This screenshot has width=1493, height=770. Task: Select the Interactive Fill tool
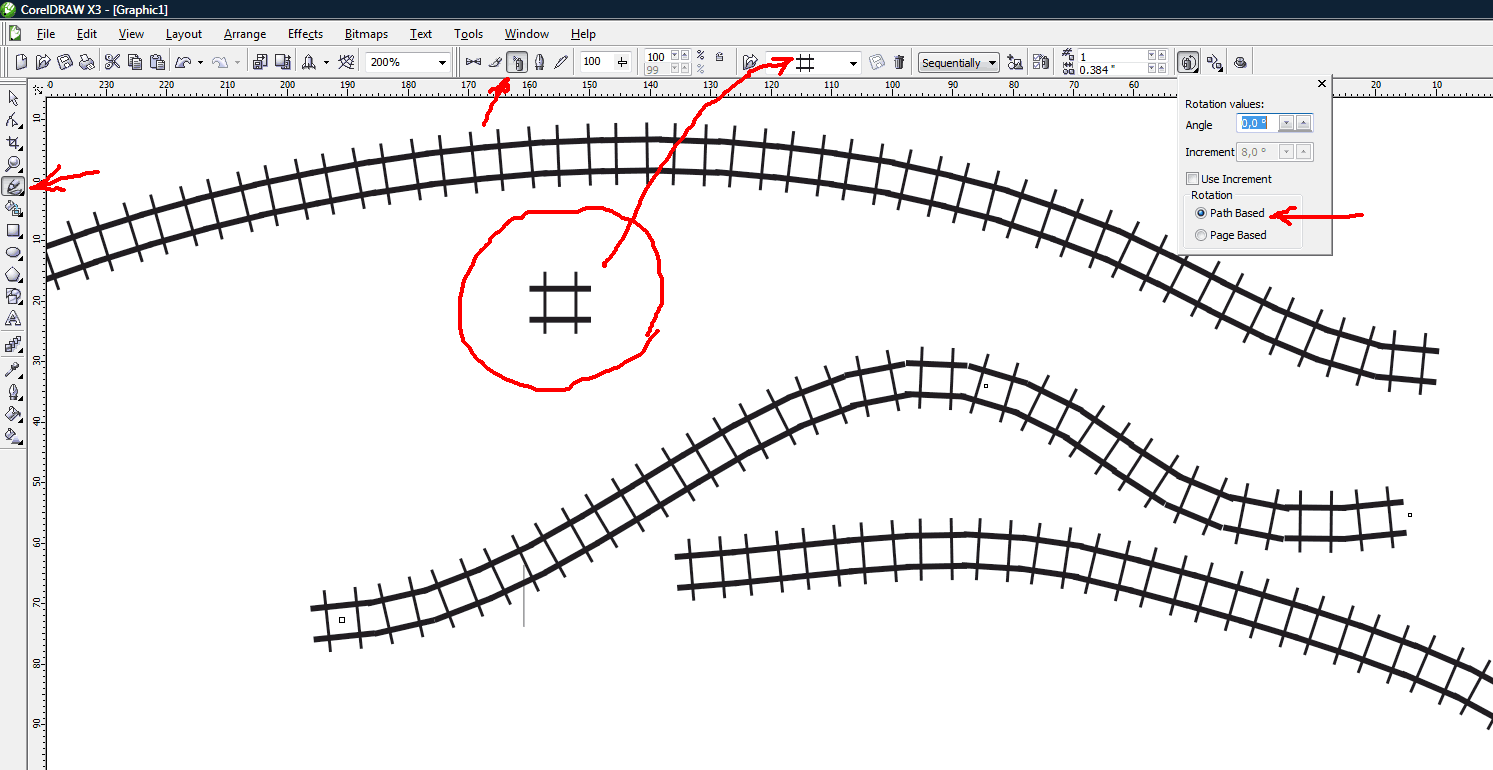click(13, 436)
